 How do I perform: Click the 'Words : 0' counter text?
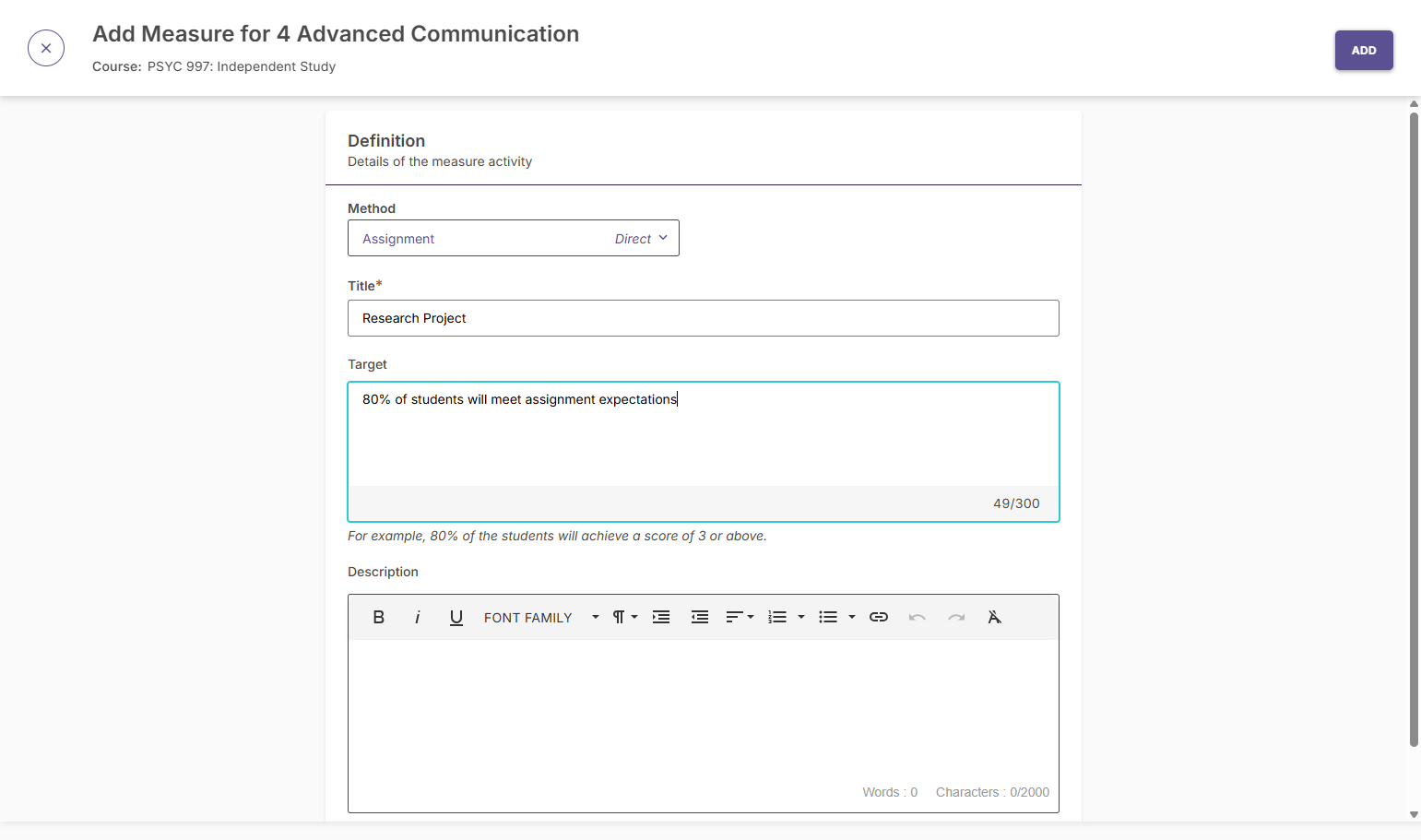click(890, 792)
